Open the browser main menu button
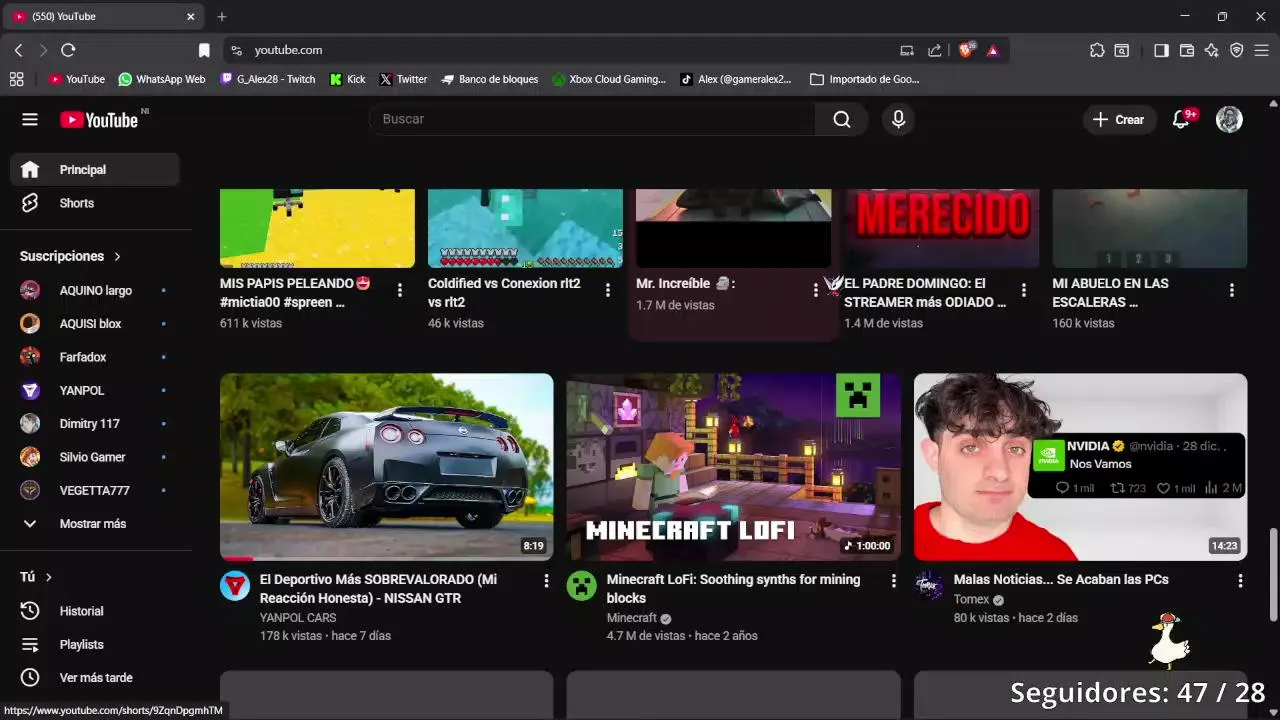1280x720 pixels. [x=1262, y=50]
